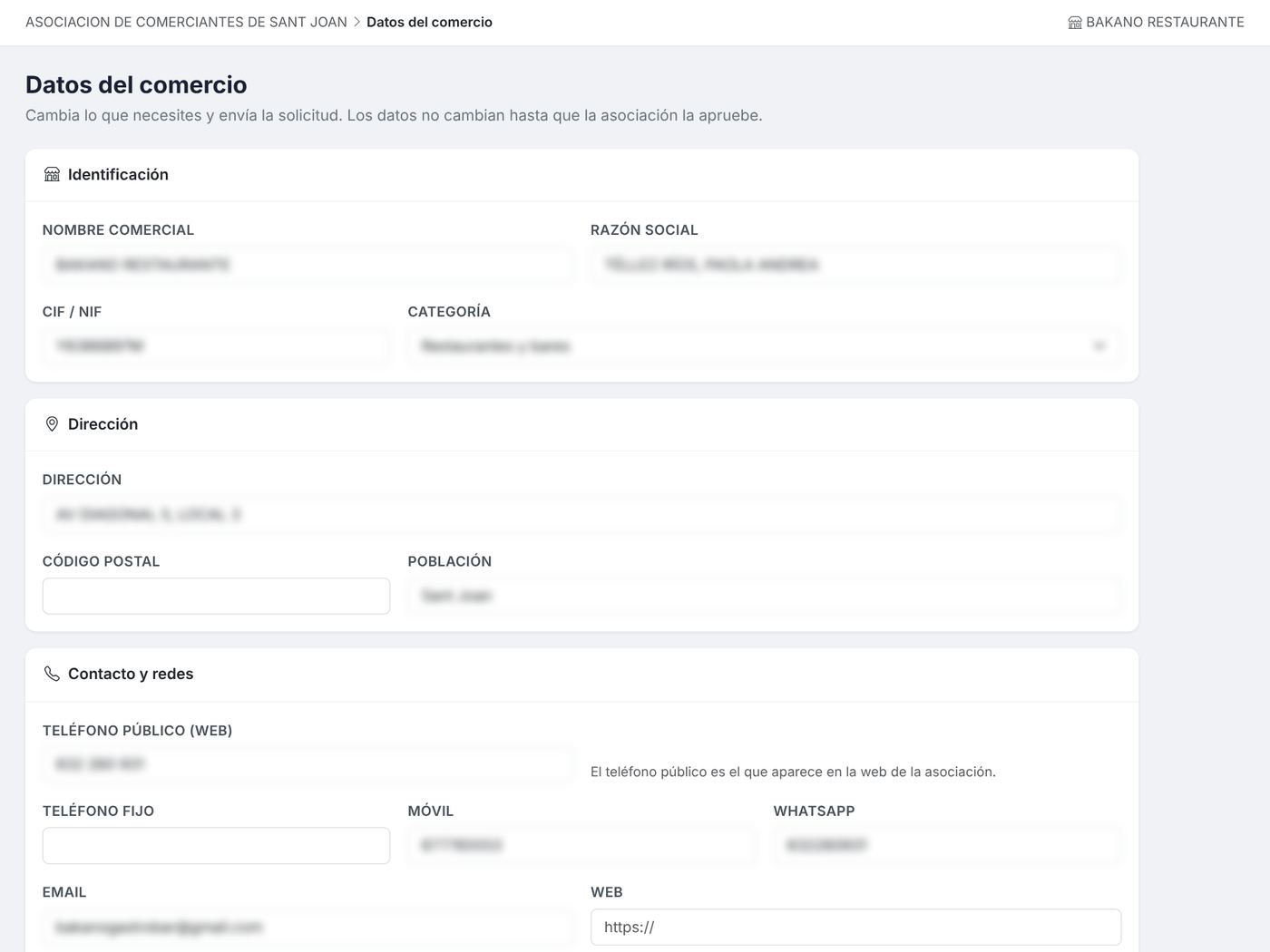Click the location pin icon beside Dirección

tap(52, 424)
